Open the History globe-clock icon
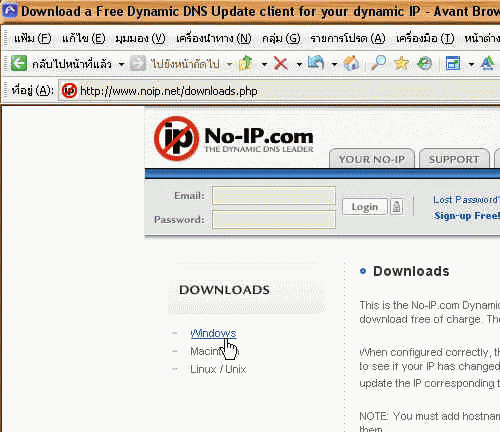 [x=425, y=63]
